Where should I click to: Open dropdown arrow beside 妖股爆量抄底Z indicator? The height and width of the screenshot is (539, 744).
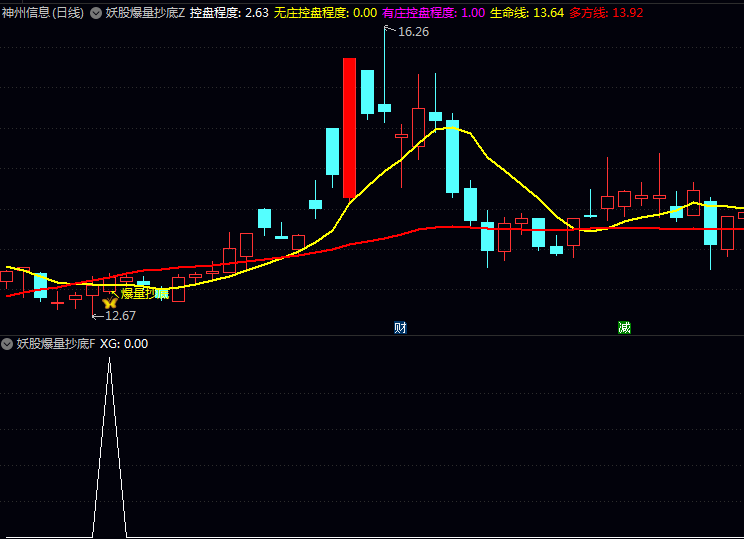pos(96,13)
